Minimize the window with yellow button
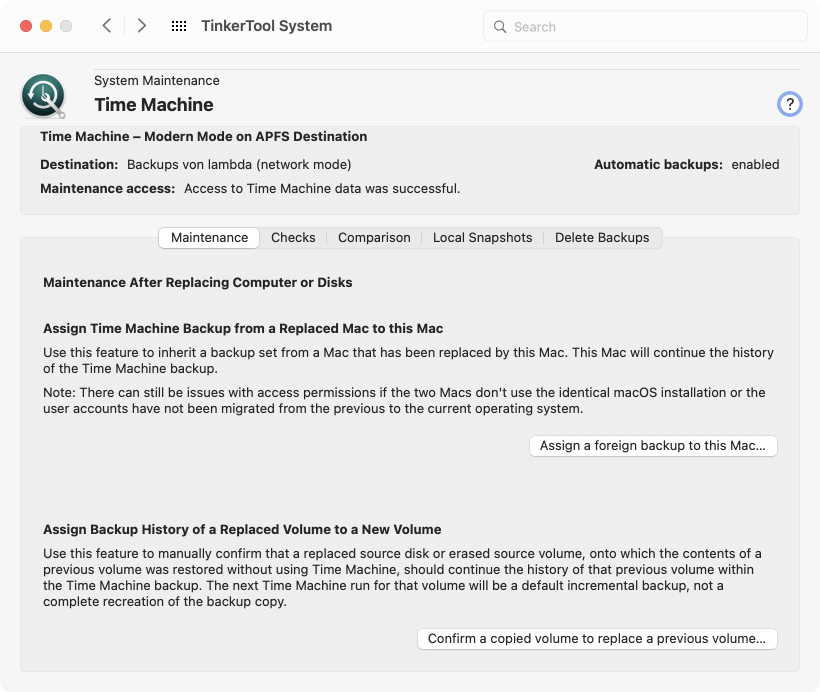820x692 pixels. 46,26
